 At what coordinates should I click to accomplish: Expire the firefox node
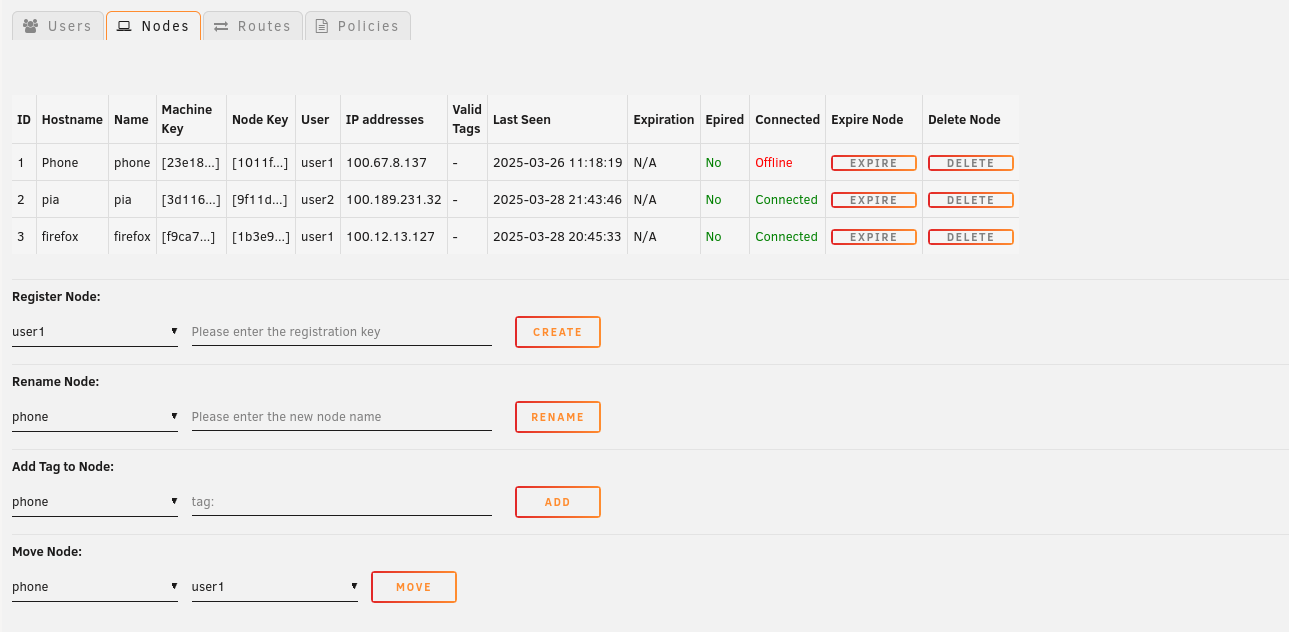pyautogui.click(x=873, y=237)
